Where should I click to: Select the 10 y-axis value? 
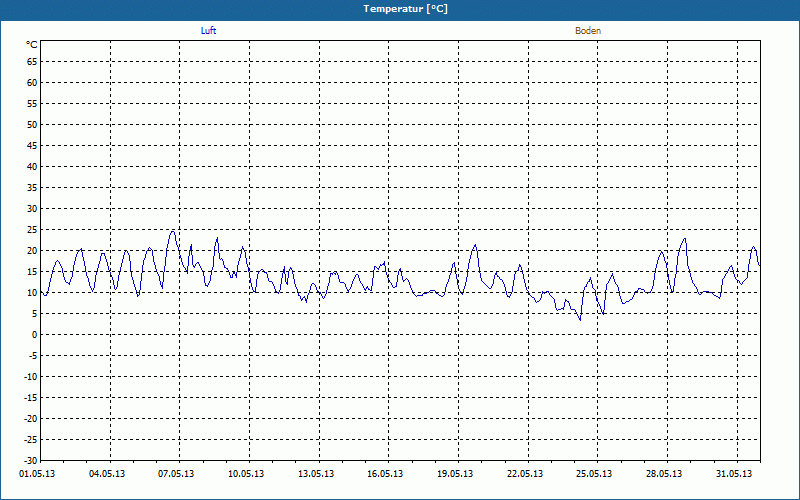[x=32, y=293]
